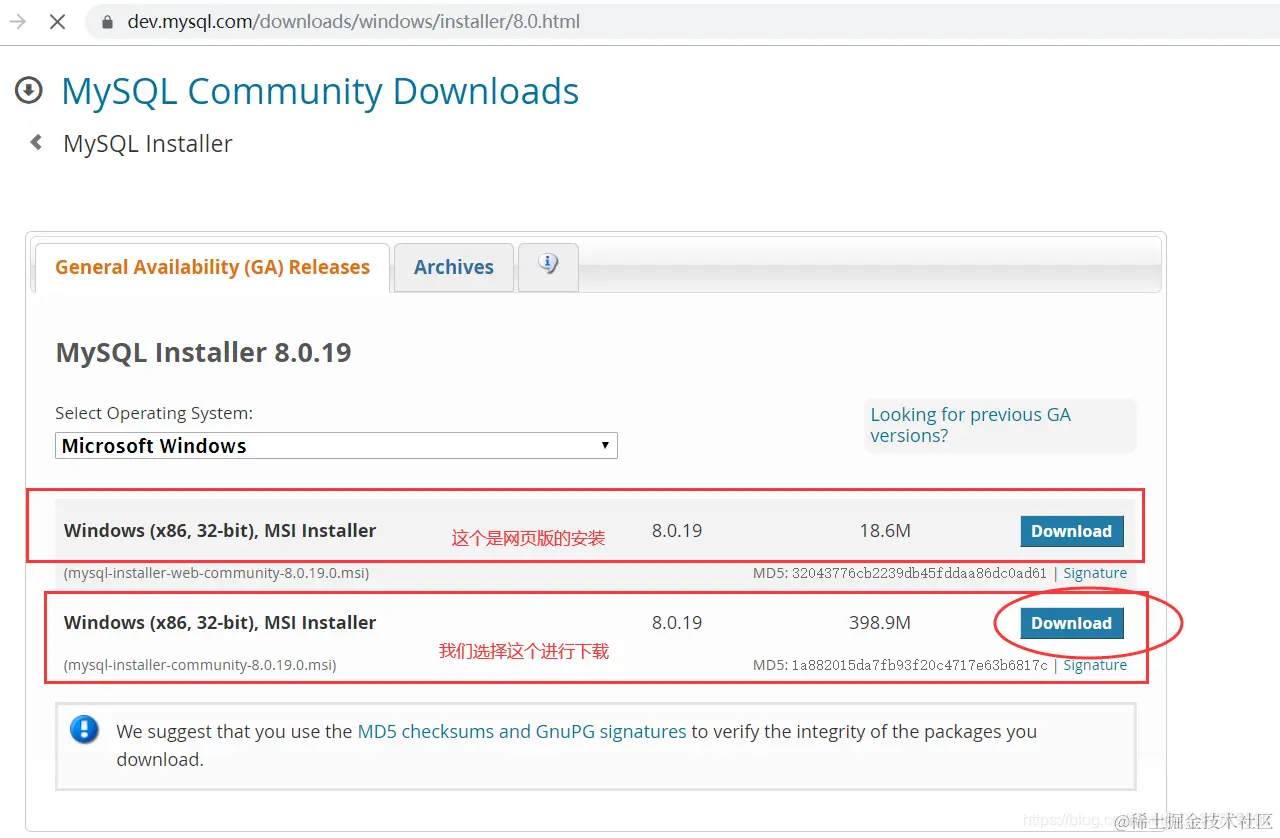Open the info icon tab
This screenshot has height=838, width=1280.
[x=548, y=265]
